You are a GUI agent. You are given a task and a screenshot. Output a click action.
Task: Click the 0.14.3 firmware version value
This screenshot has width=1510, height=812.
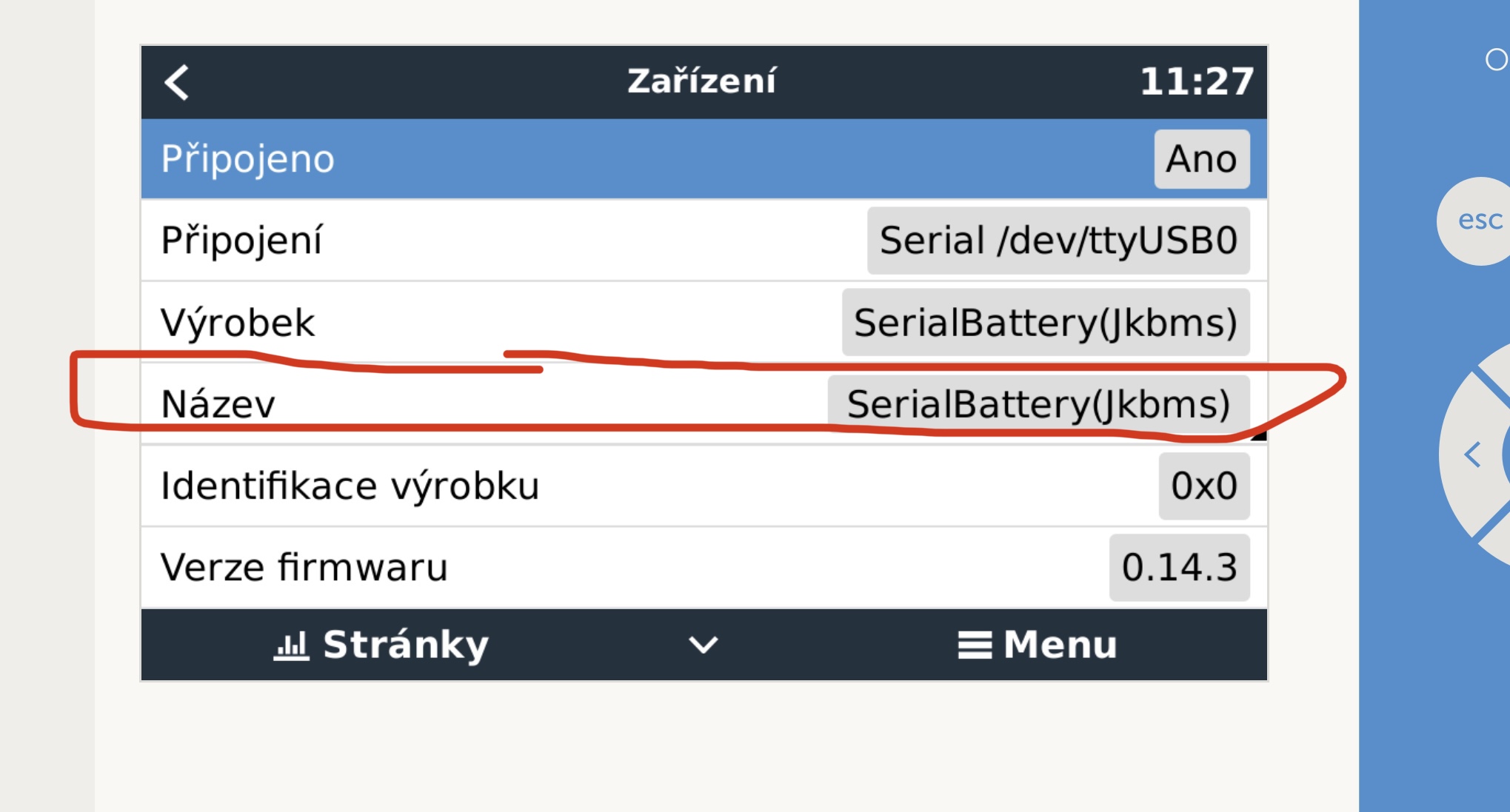1179,568
